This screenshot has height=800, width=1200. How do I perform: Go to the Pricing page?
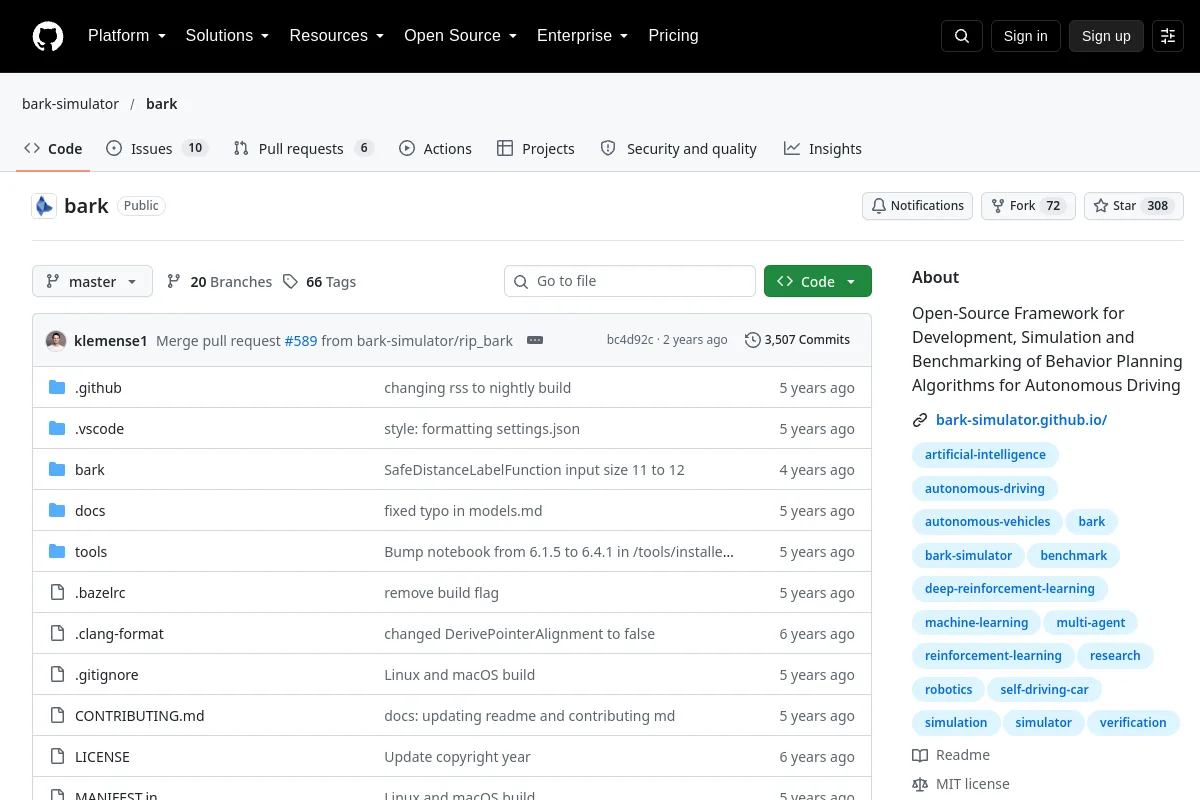click(x=673, y=36)
